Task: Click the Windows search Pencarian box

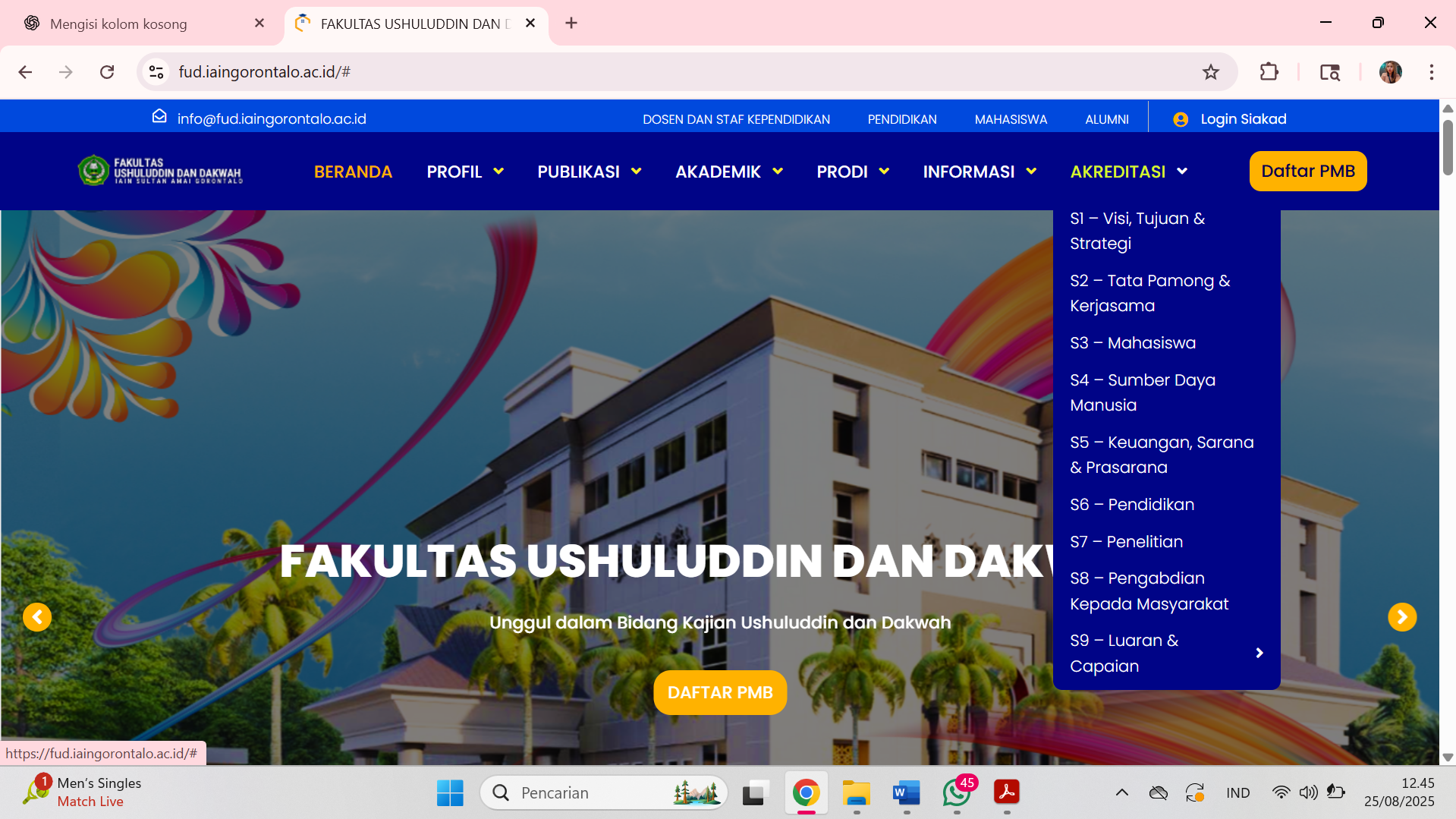Action: (x=603, y=792)
